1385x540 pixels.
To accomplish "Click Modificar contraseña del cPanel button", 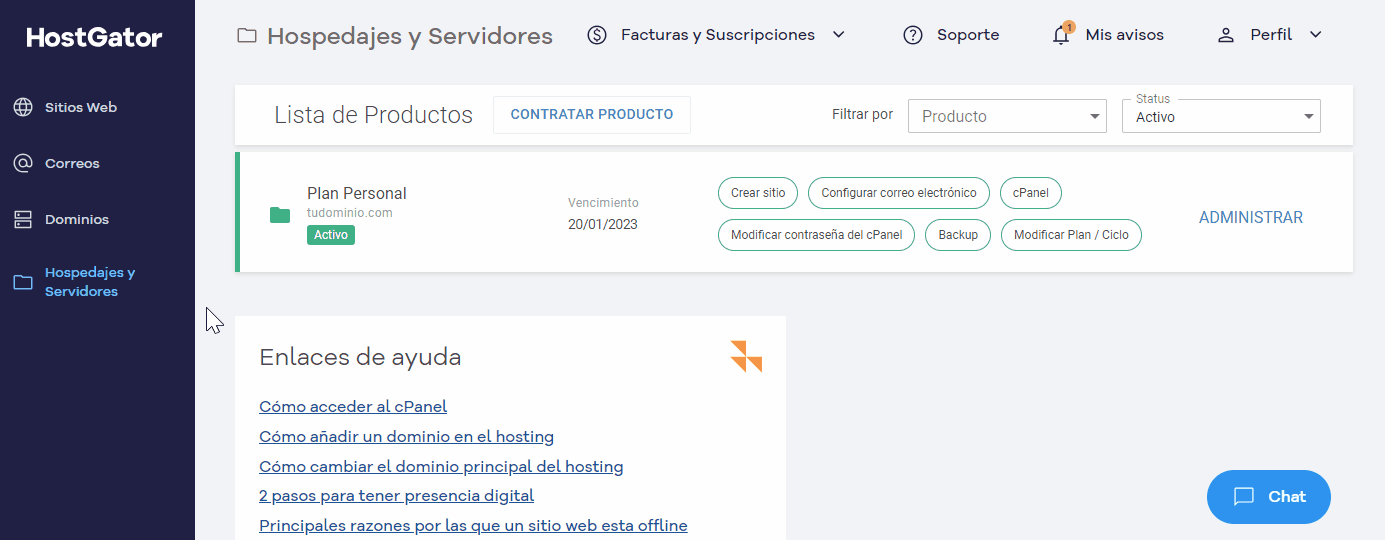I will [x=816, y=235].
